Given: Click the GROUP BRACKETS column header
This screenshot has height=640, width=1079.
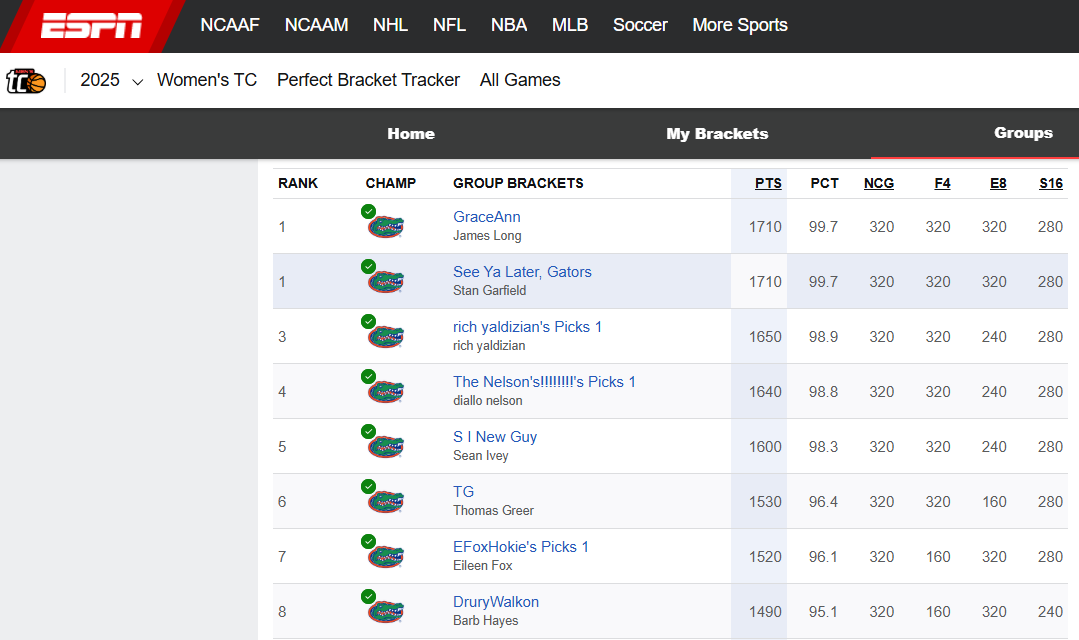Looking at the screenshot, I should point(518,183).
